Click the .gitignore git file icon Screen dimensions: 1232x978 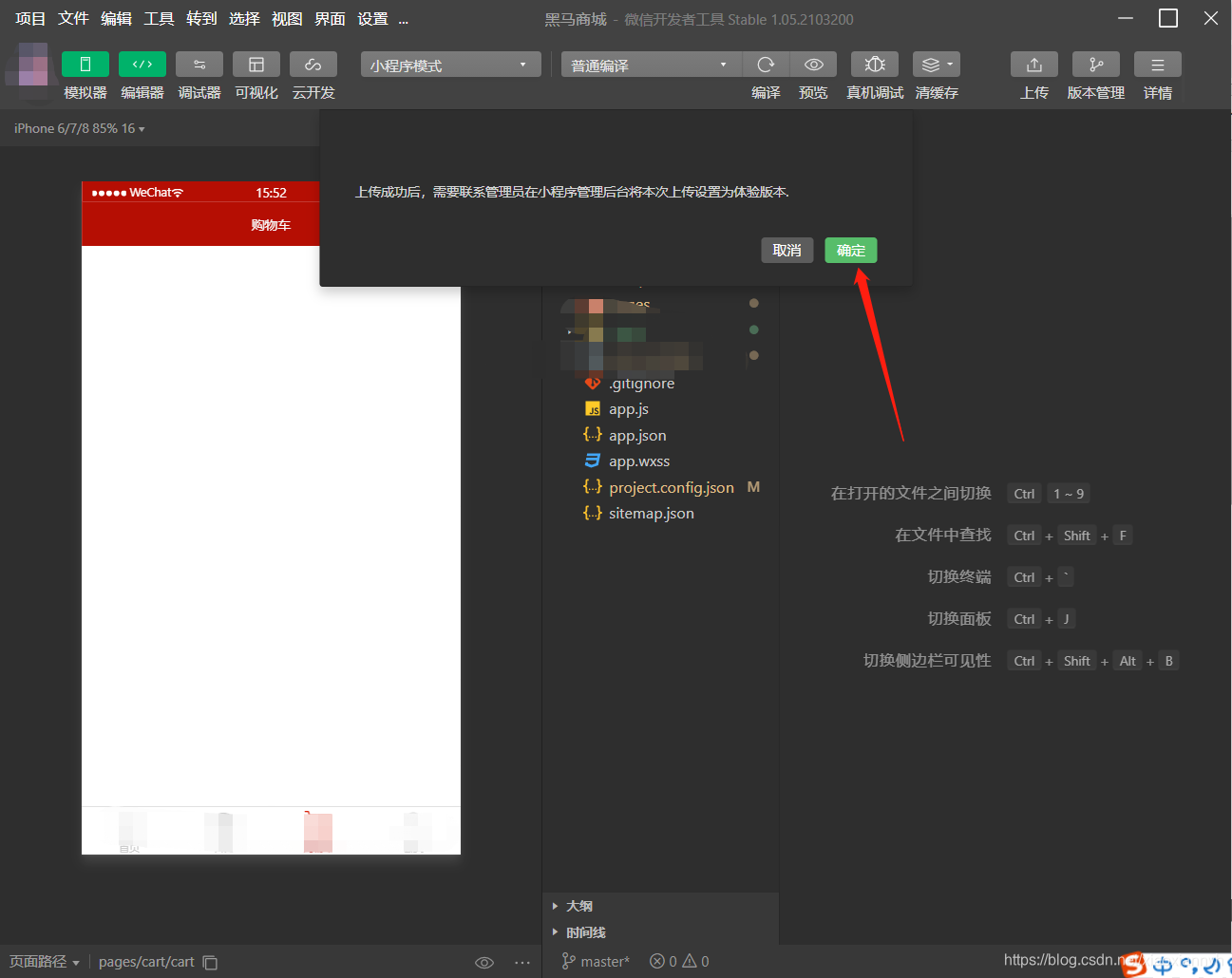pyautogui.click(x=593, y=384)
